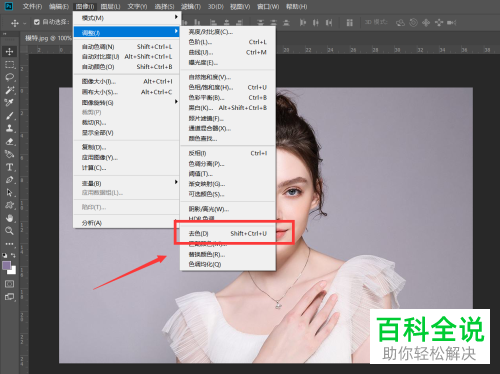Open the 视图(V) menu
This screenshot has width=500, height=374.
pyautogui.click(x=240, y=6)
